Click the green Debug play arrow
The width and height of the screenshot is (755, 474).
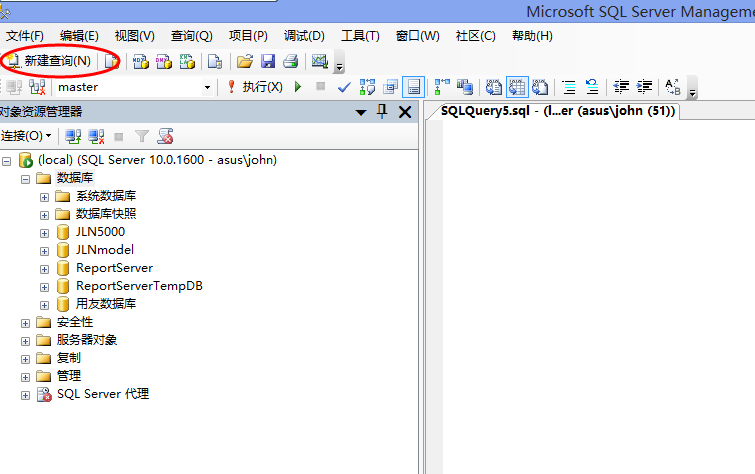pos(298,87)
